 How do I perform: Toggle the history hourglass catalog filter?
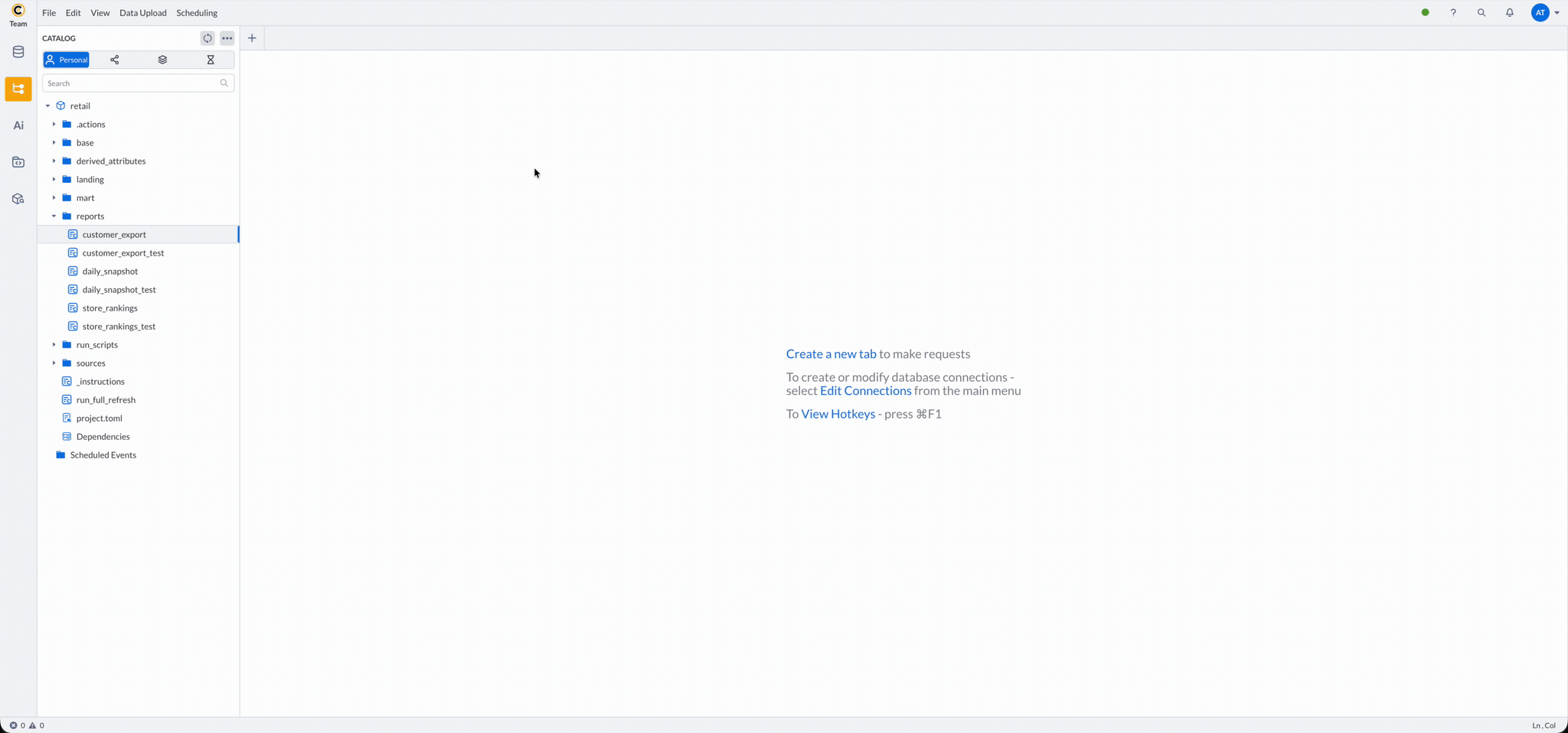(210, 60)
